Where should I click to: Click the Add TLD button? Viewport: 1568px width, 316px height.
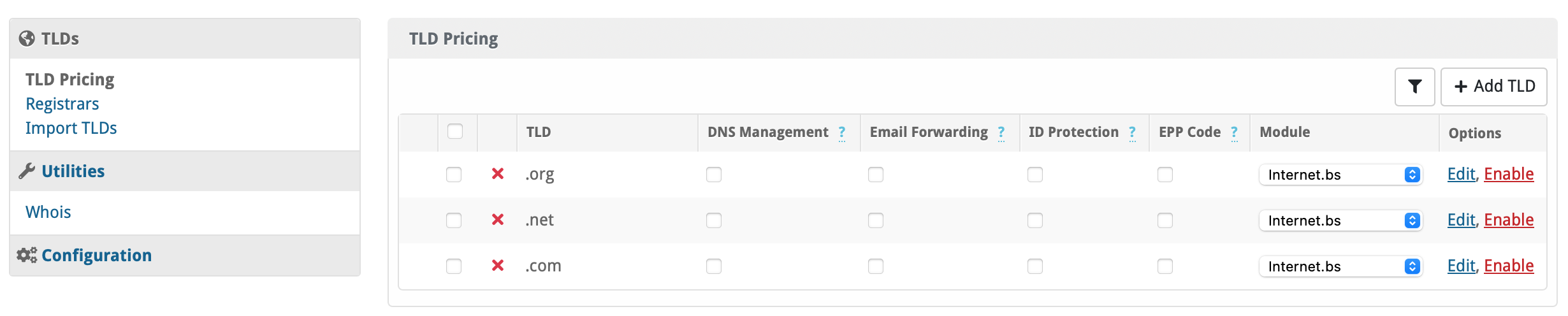(1493, 87)
